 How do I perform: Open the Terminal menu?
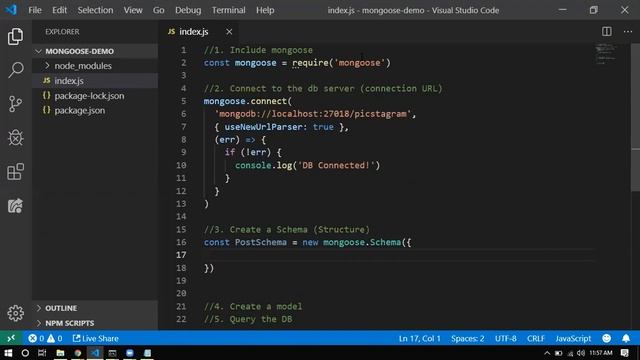pyautogui.click(x=229, y=10)
